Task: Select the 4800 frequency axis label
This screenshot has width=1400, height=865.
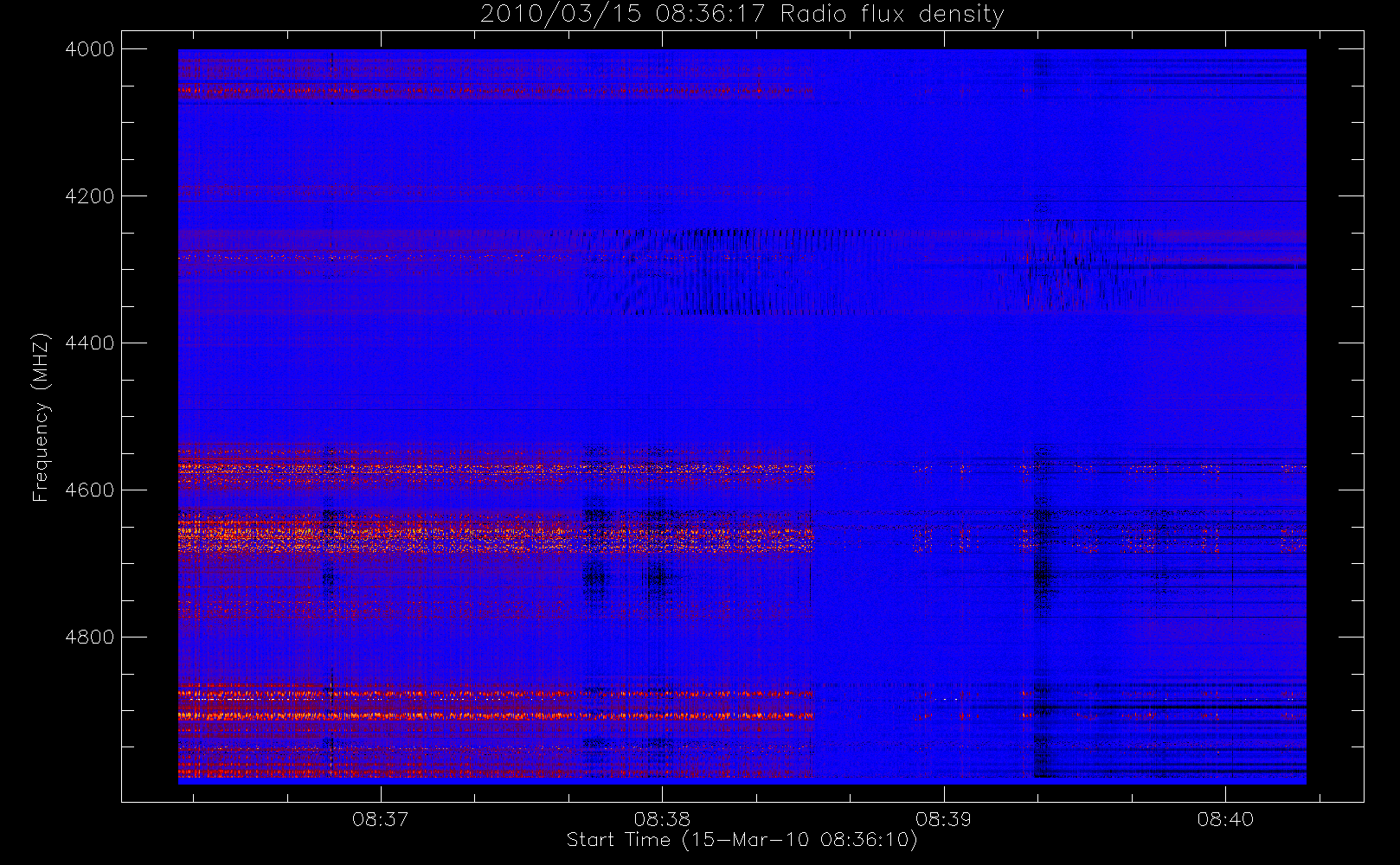Action: pyautogui.click(x=90, y=638)
